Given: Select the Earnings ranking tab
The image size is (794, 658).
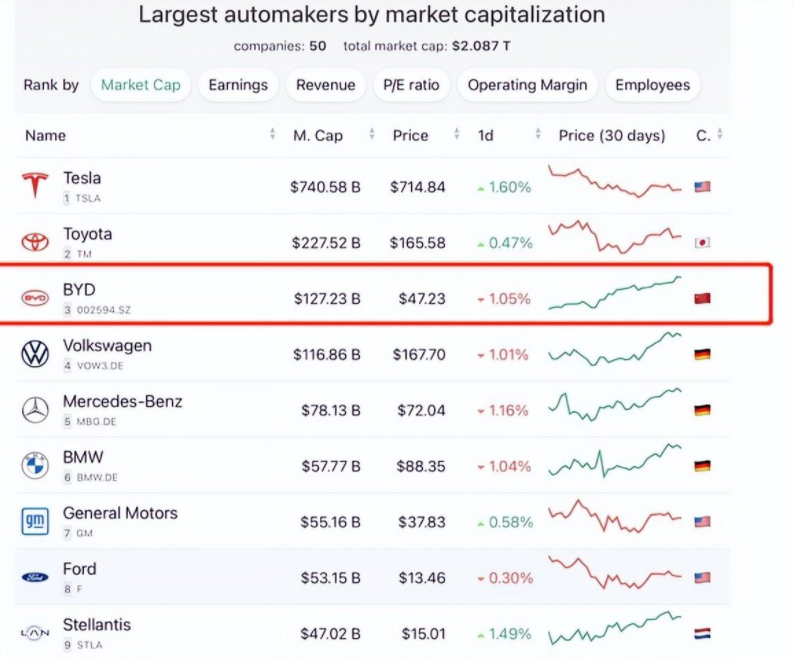Looking at the screenshot, I should click(238, 85).
